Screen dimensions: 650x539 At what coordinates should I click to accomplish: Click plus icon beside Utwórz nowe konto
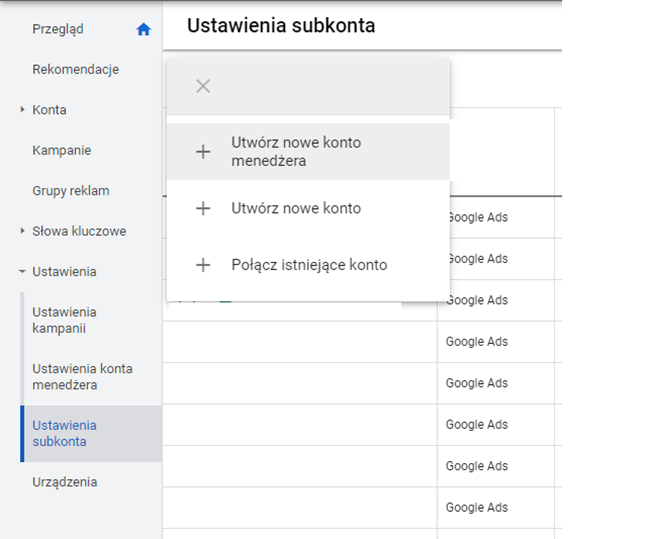pyautogui.click(x=203, y=209)
